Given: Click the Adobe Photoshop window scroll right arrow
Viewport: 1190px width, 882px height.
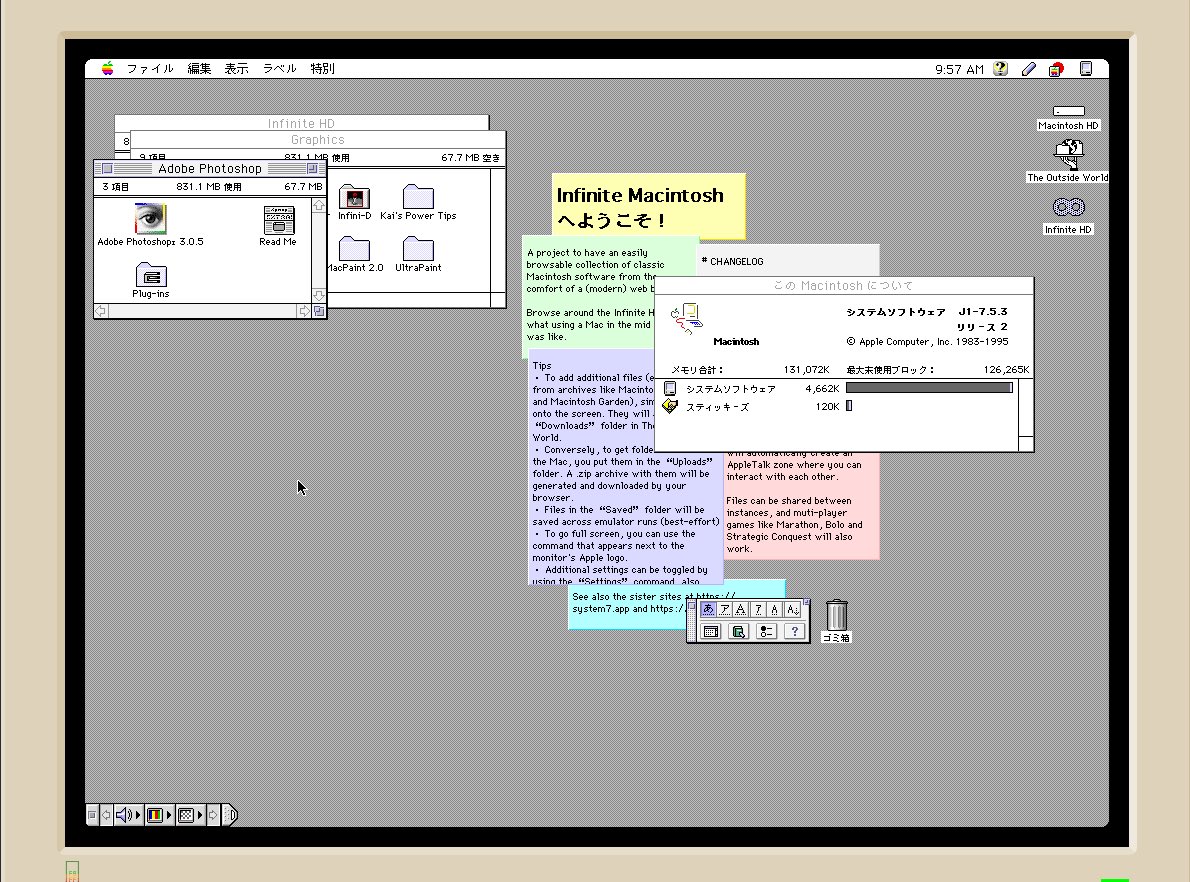Looking at the screenshot, I should [304, 311].
